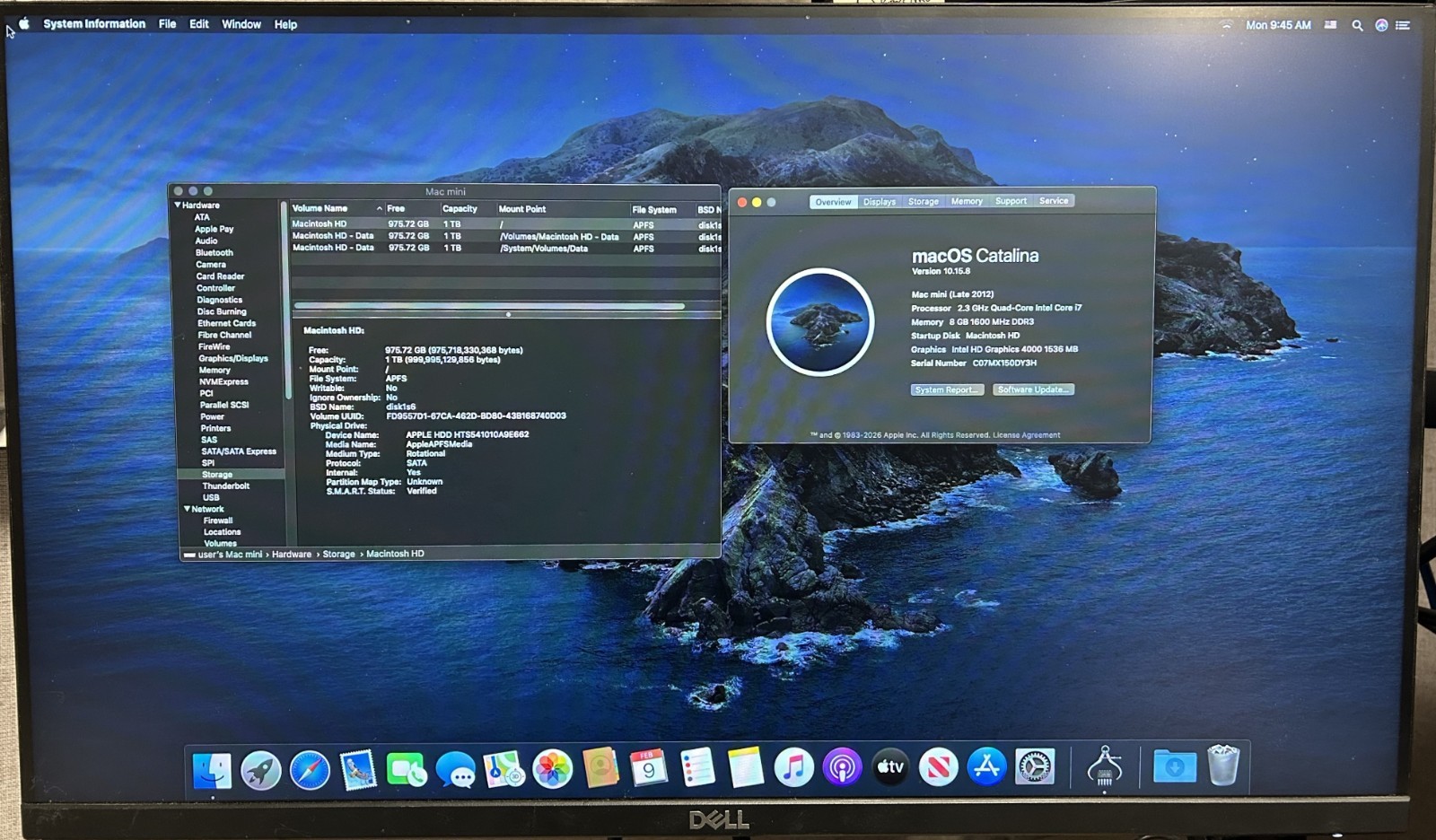This screenshot has width=1436, height=840.
Task: Launch Safari from the dock
Action: [x=310, y=770]
